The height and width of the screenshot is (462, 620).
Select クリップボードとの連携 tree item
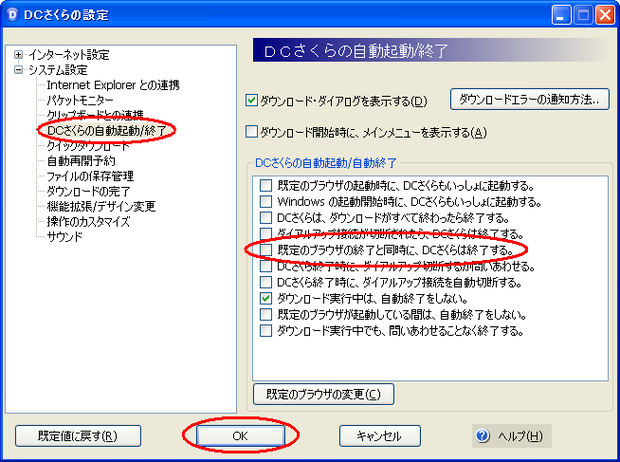pos(95,115)
